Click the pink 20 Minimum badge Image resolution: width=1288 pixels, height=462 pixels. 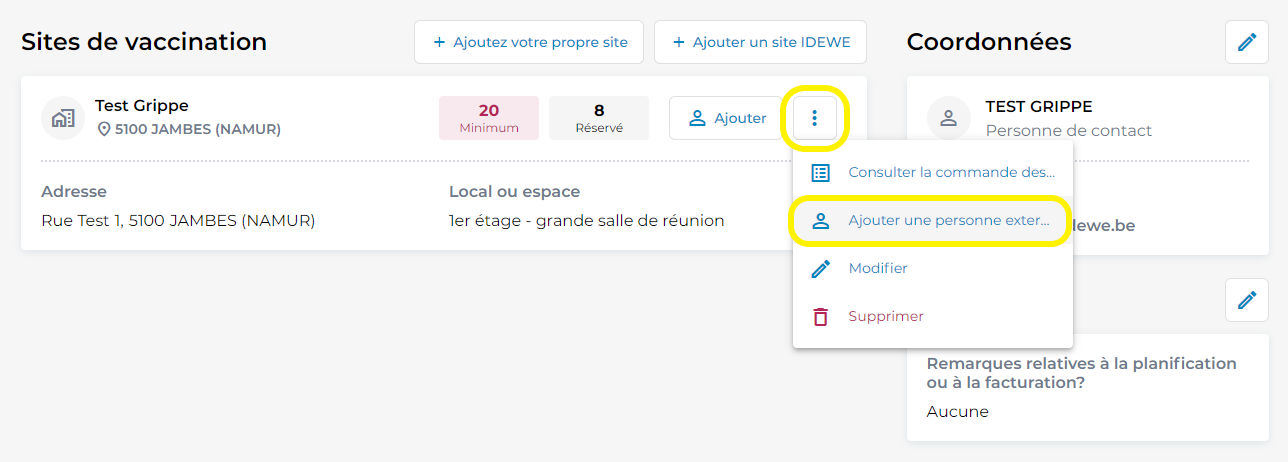click(x=489, y=118)
